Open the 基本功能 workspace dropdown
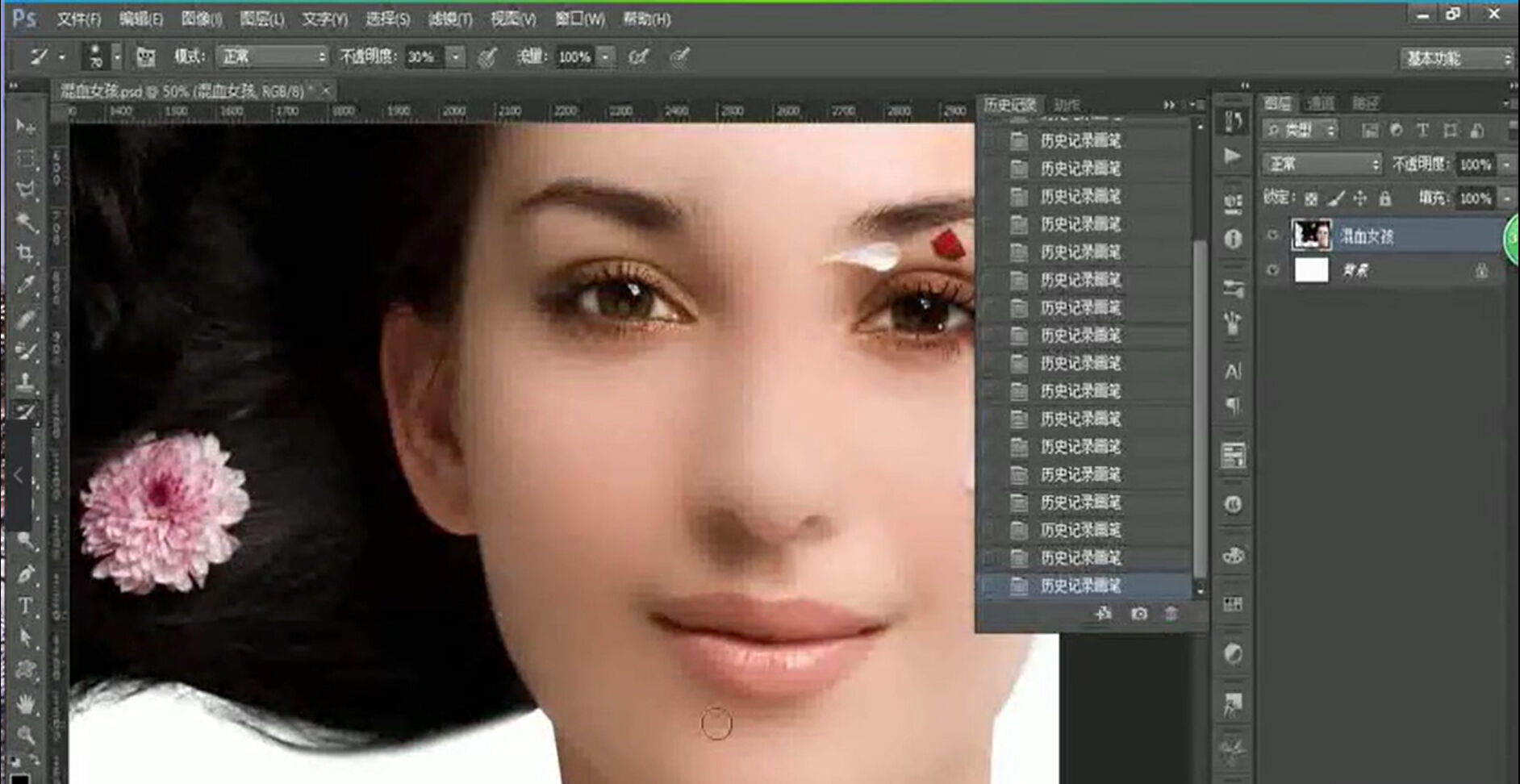 1456,58
